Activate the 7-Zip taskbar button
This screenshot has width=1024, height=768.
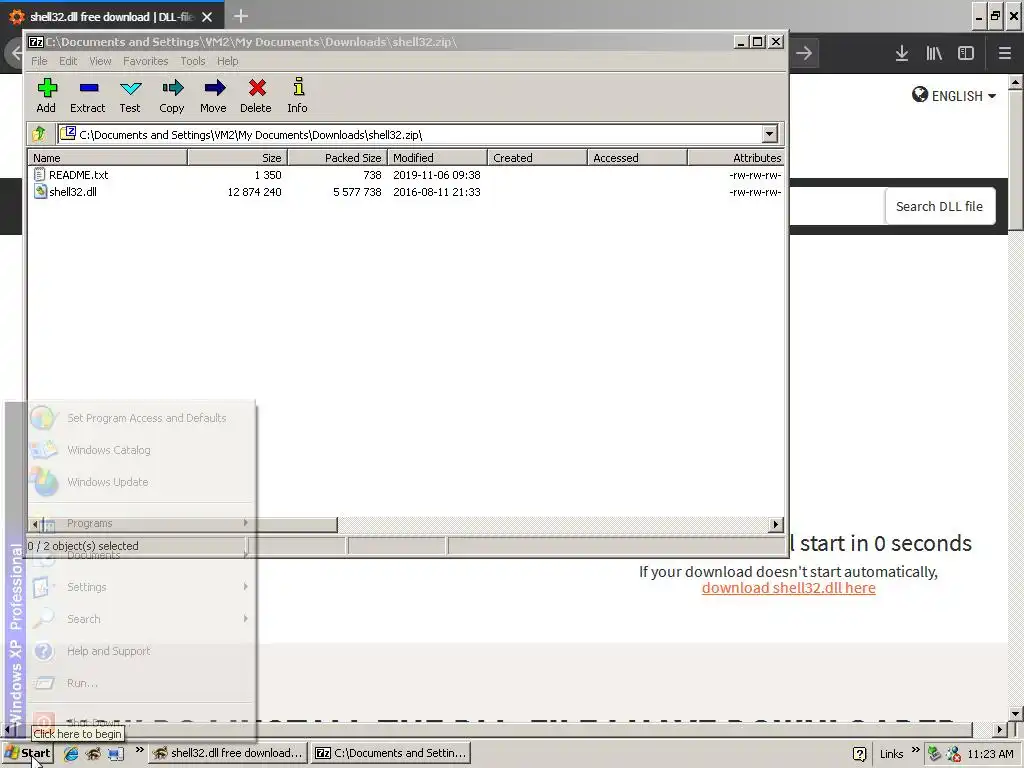coord(391,753)
